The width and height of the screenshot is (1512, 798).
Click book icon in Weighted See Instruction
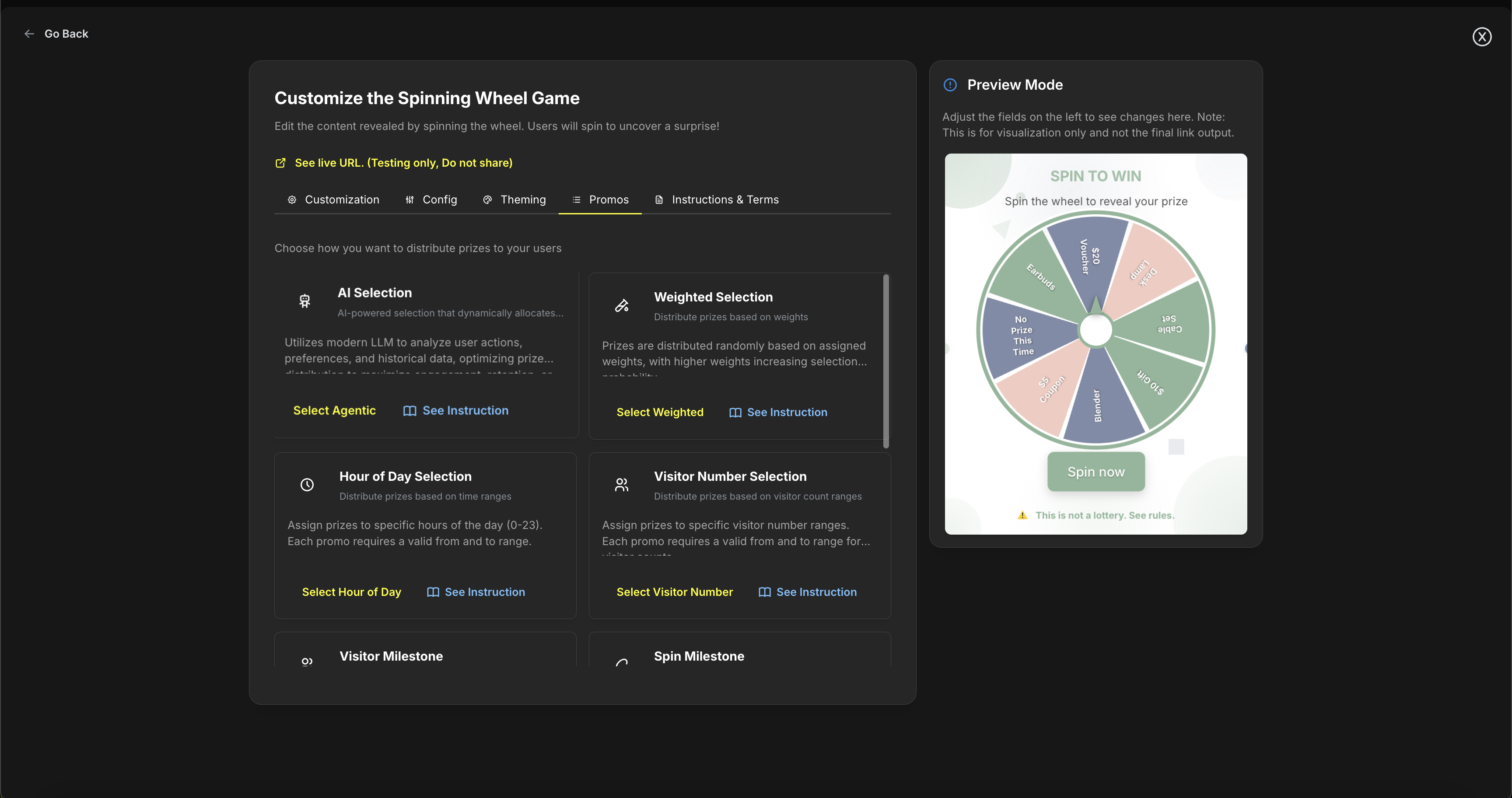tap(735, 413)
